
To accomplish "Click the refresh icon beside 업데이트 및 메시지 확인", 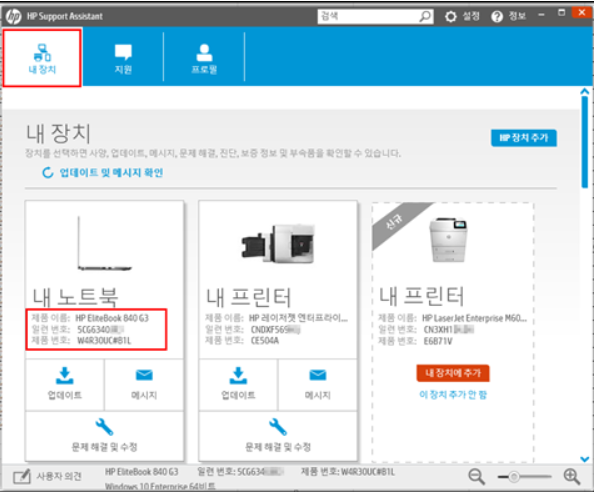I will pos(48,173).
